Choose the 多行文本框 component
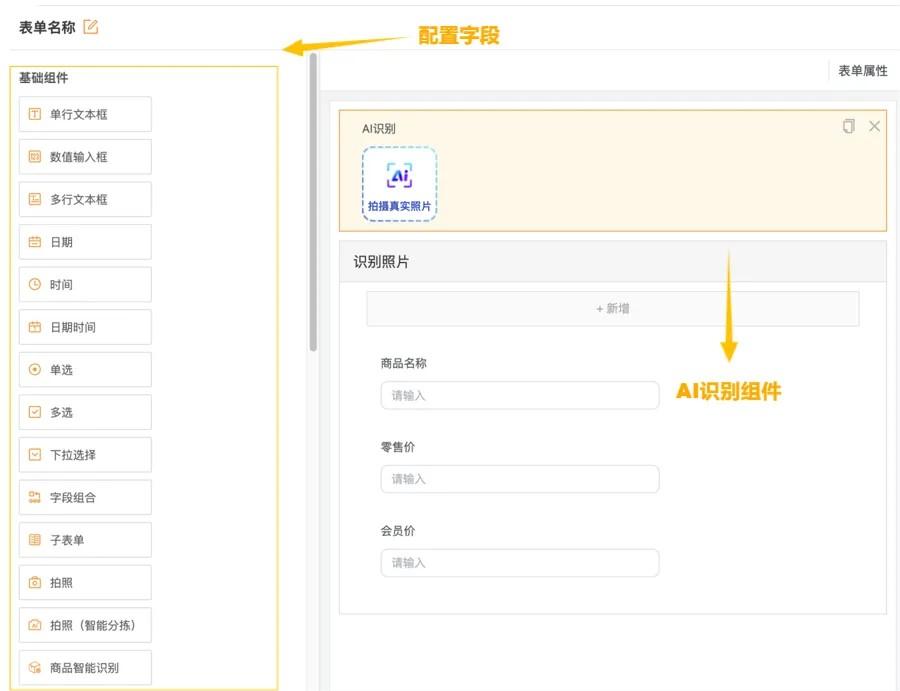This screenshot has height=691, width=900. (85, 199)
